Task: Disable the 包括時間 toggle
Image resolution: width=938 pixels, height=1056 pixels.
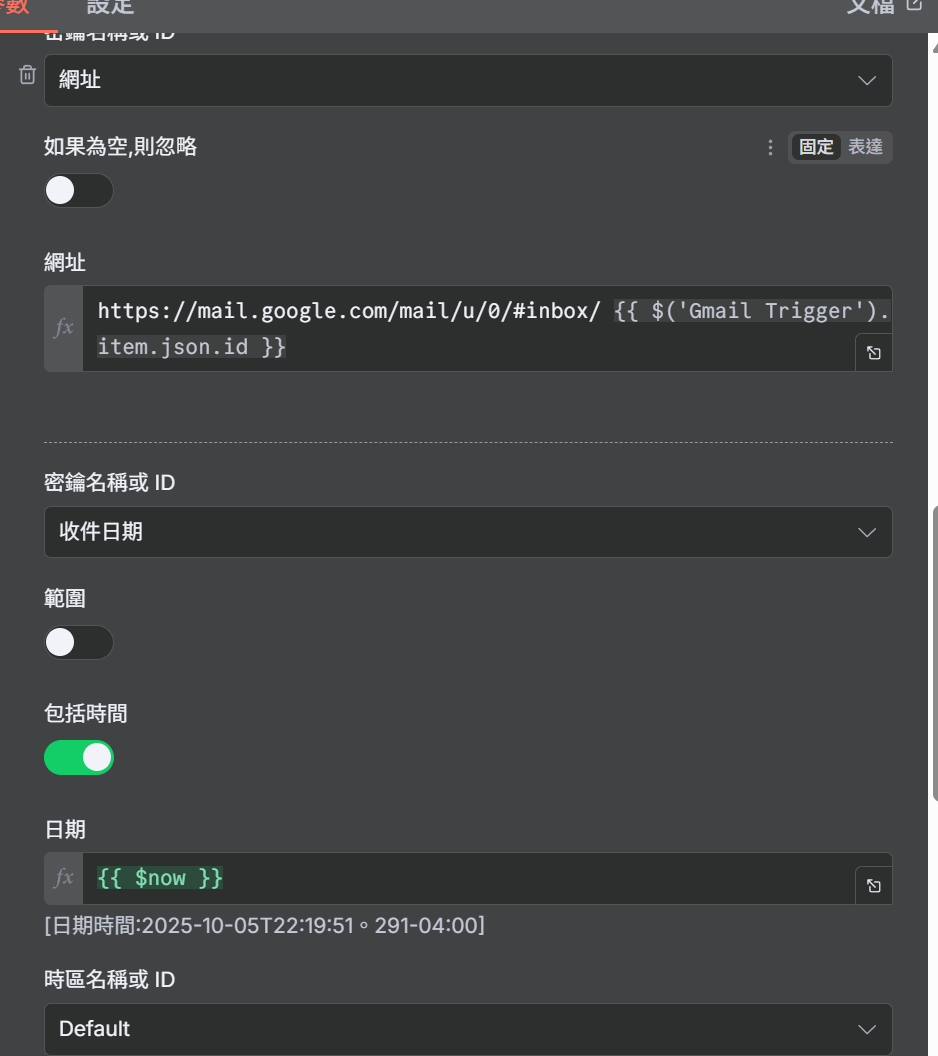Action: point(78,758)
